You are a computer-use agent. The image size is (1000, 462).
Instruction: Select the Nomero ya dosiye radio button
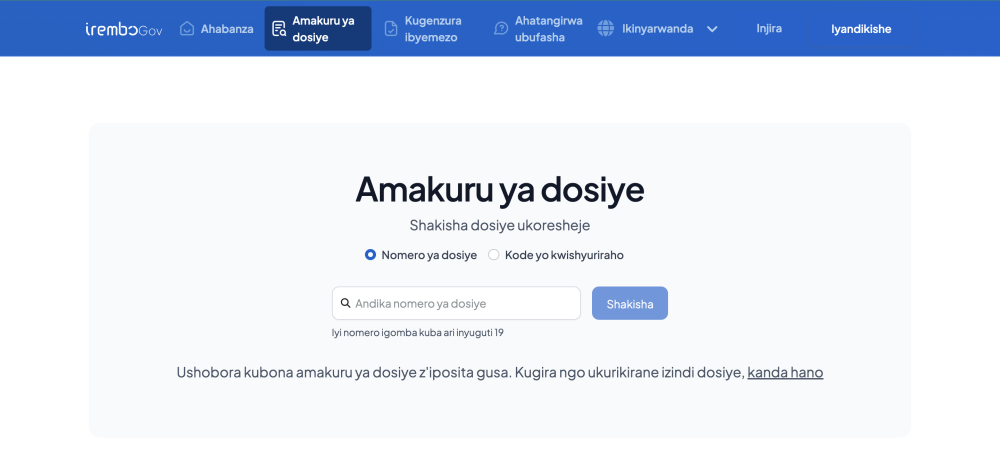(370, 255)
